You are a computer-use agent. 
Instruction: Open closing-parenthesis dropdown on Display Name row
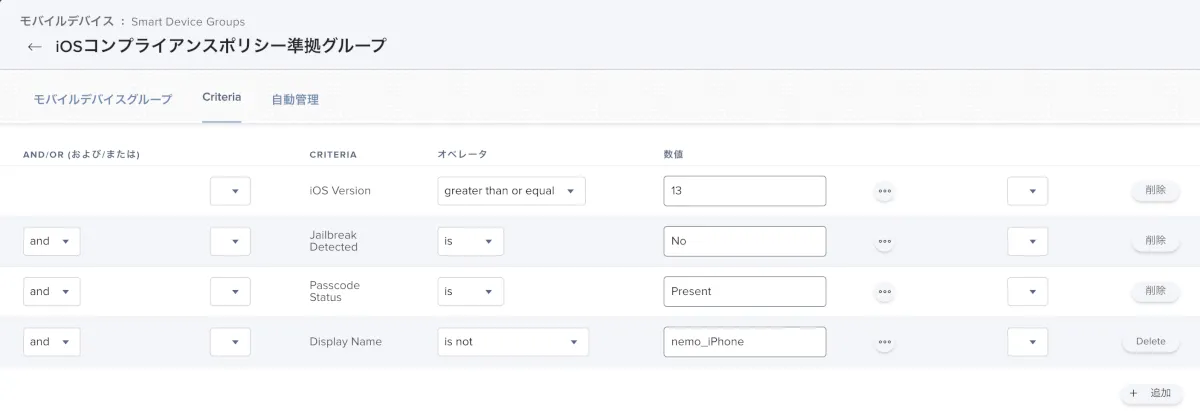[1027, 342]
